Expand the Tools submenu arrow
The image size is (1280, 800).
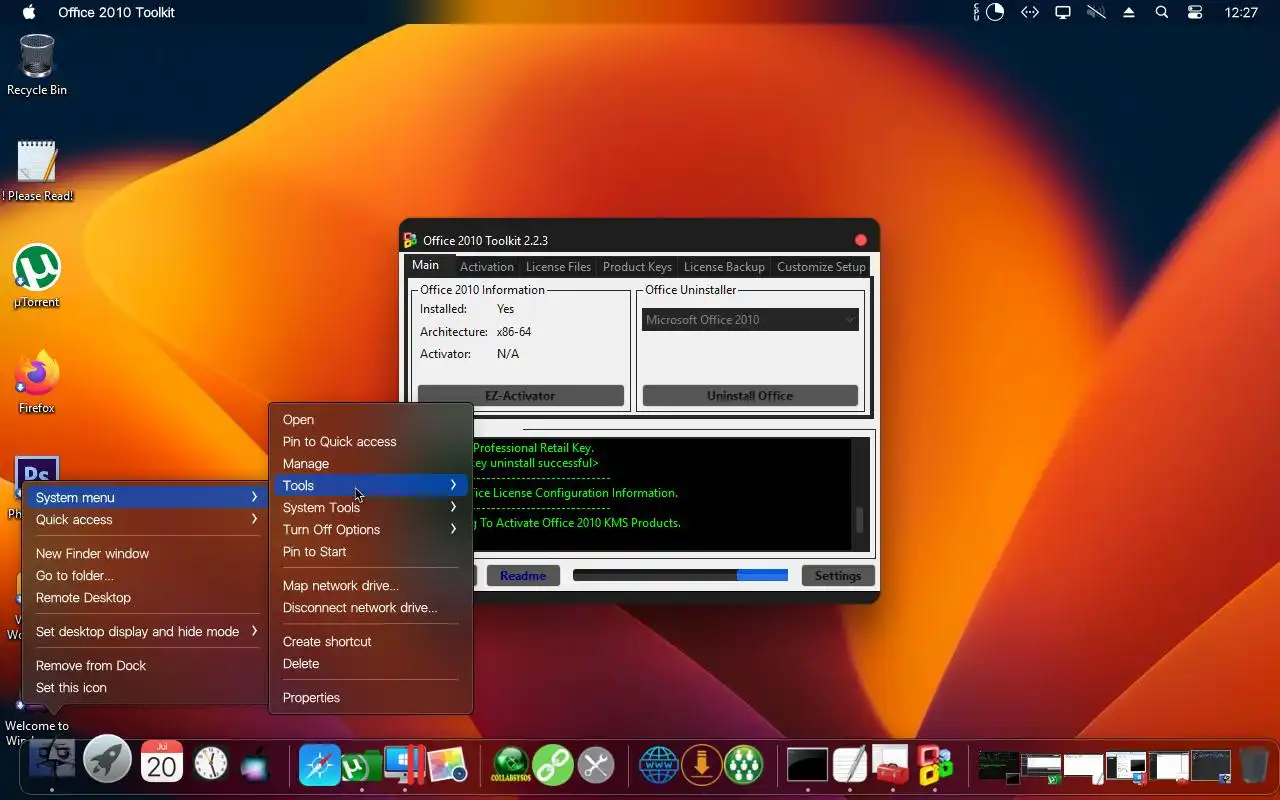point(453,485)
